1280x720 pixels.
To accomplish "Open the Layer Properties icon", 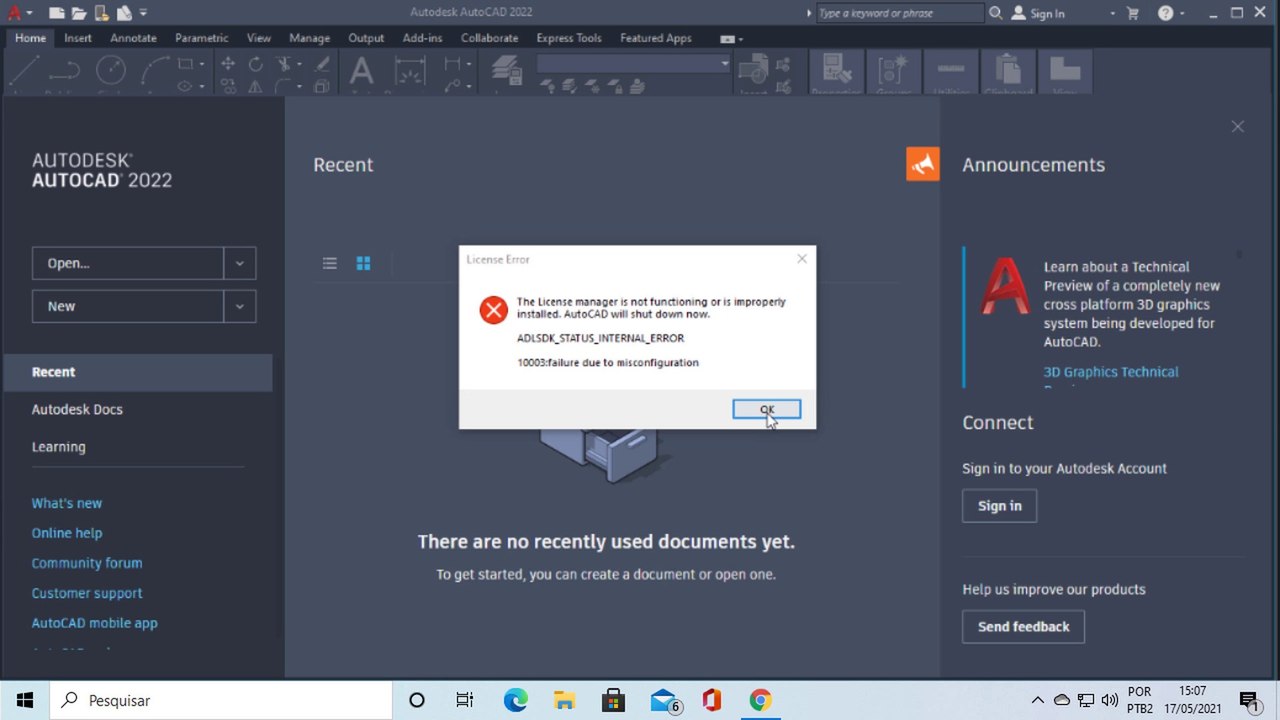I will (507, 72).
